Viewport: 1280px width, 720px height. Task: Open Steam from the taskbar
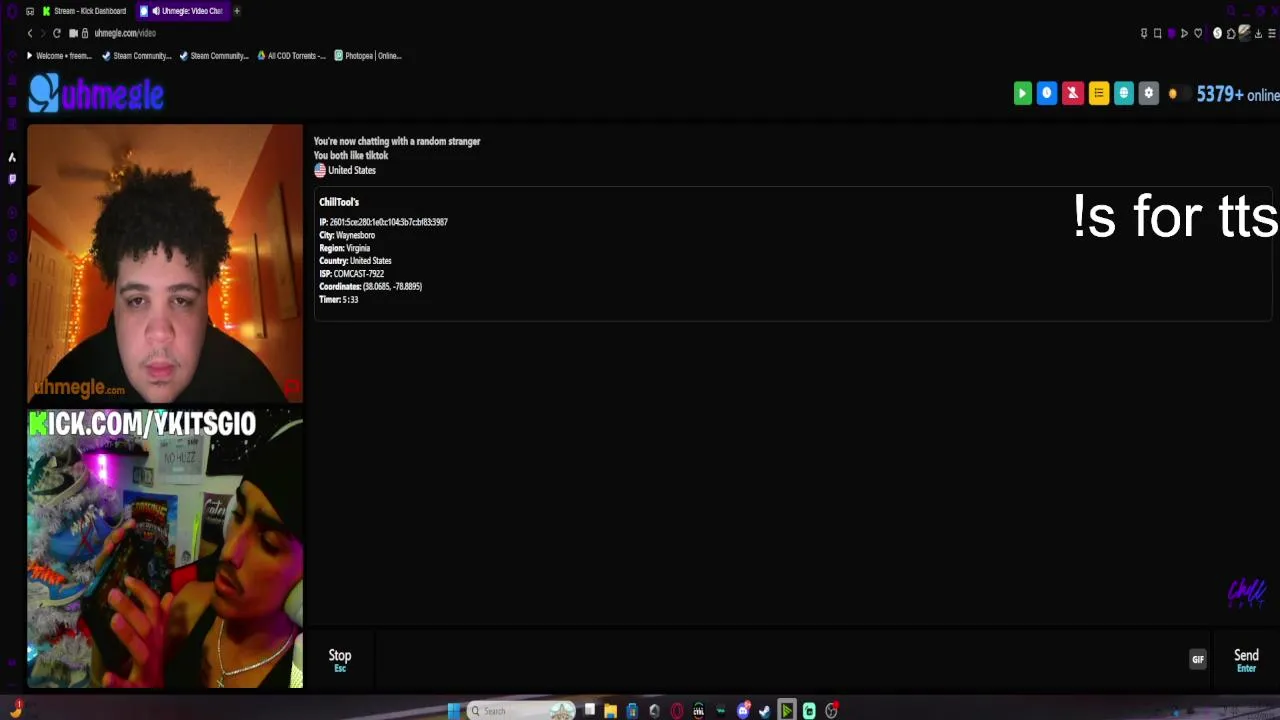click(765, 711)
